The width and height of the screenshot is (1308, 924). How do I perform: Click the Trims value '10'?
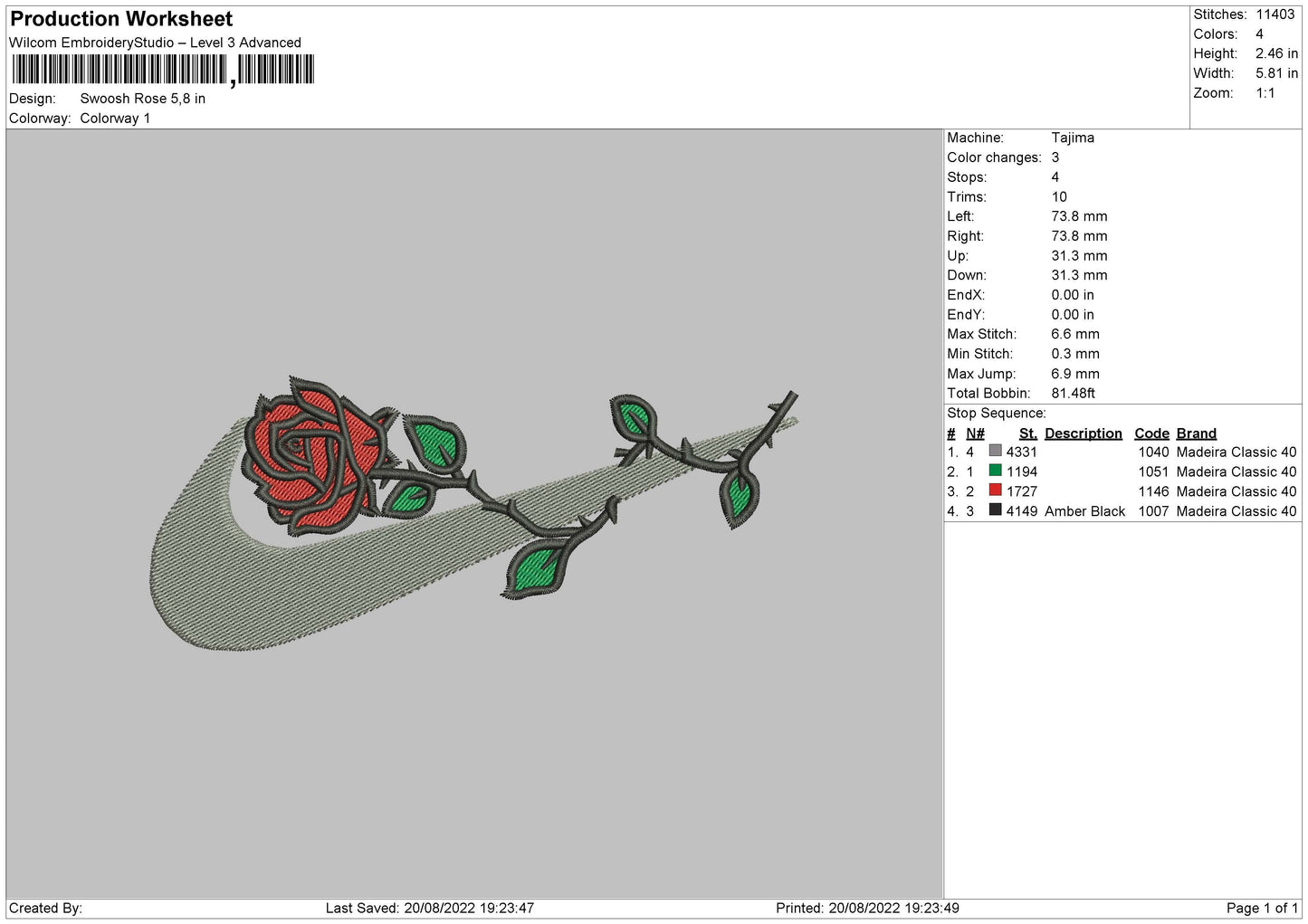point(1059,197)
